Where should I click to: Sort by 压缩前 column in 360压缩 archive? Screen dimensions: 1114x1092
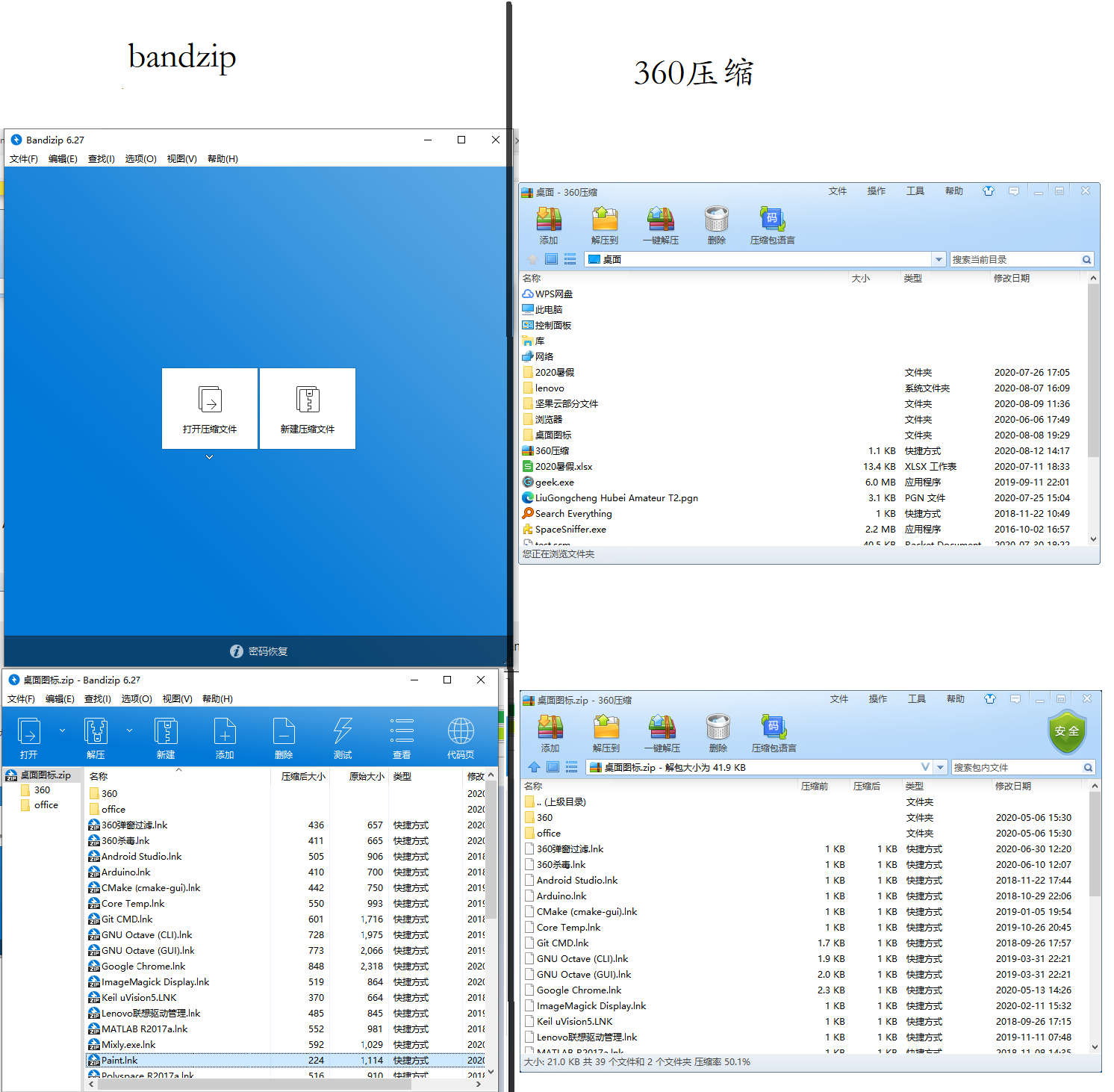click(815, 786)
